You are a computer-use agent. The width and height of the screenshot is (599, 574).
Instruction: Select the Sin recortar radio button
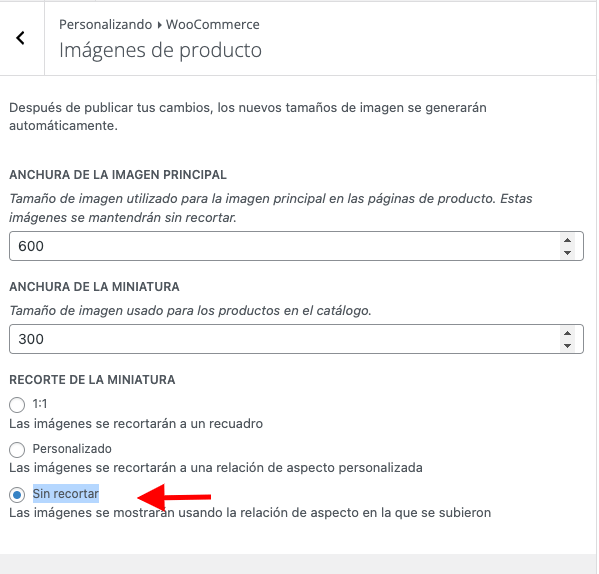[x=17, y=495]
